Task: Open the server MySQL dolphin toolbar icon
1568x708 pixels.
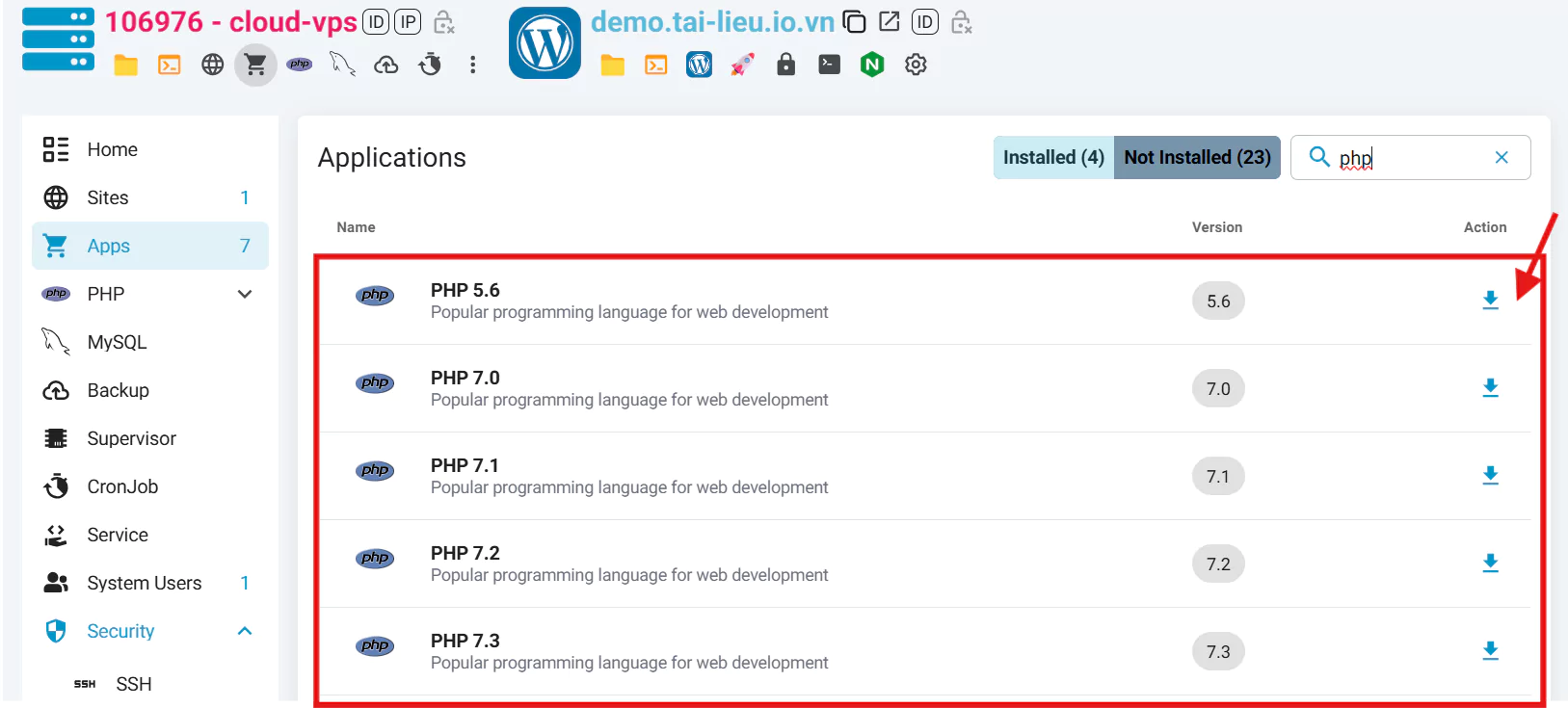Action: click(343, 65)
